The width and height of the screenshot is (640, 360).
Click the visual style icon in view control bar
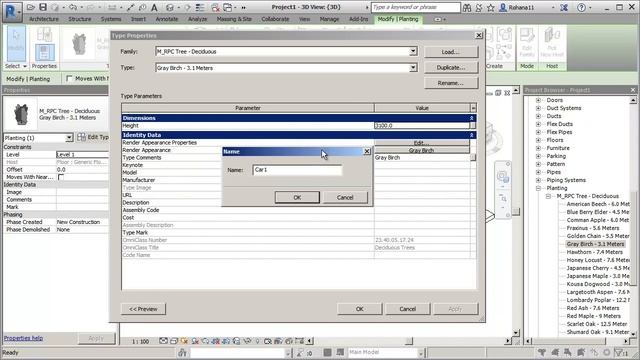coord(173,341)
